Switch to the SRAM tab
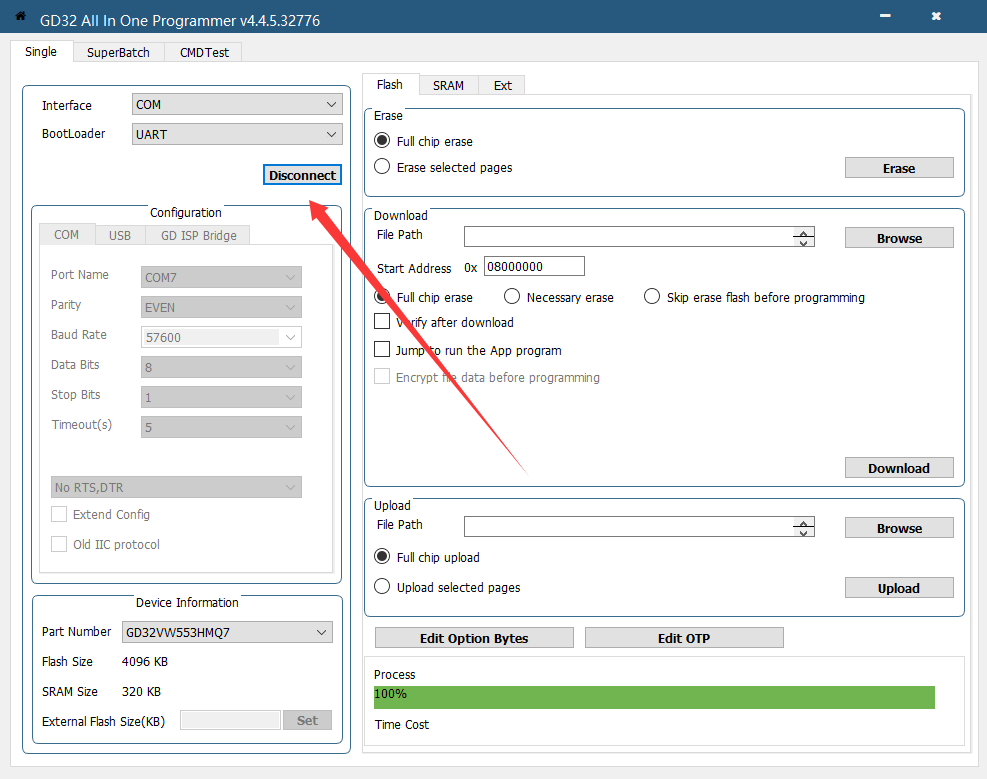 (448, 86)
